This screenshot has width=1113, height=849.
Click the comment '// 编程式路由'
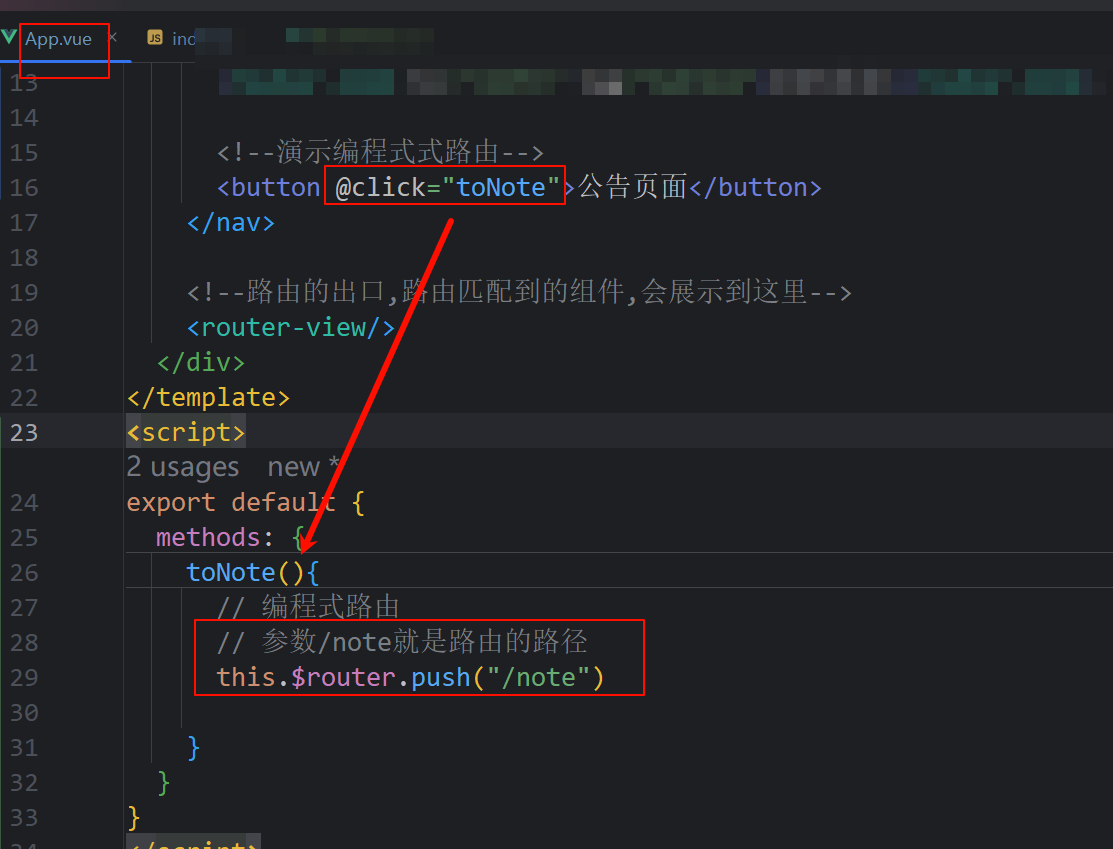tap(308, 607)
